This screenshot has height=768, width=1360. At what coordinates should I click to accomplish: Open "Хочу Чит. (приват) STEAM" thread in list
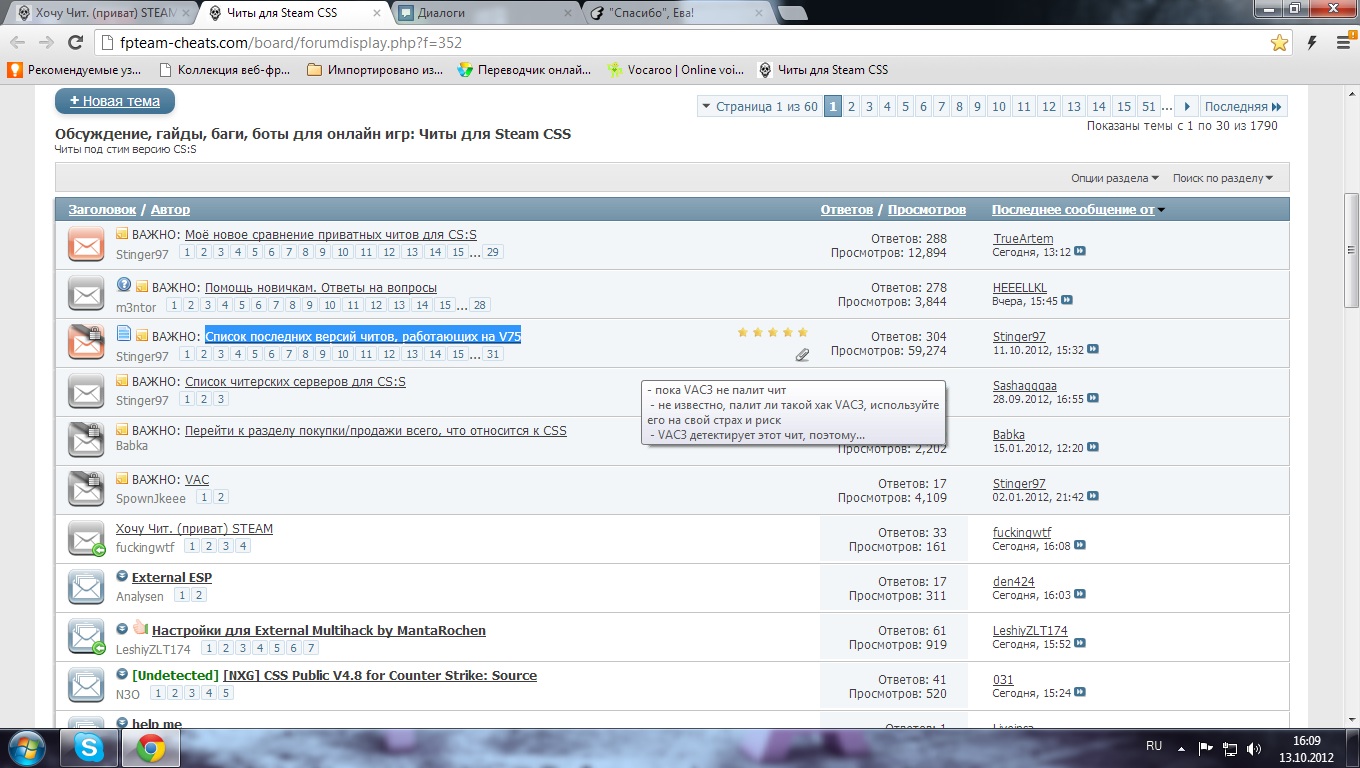point(194,529)
